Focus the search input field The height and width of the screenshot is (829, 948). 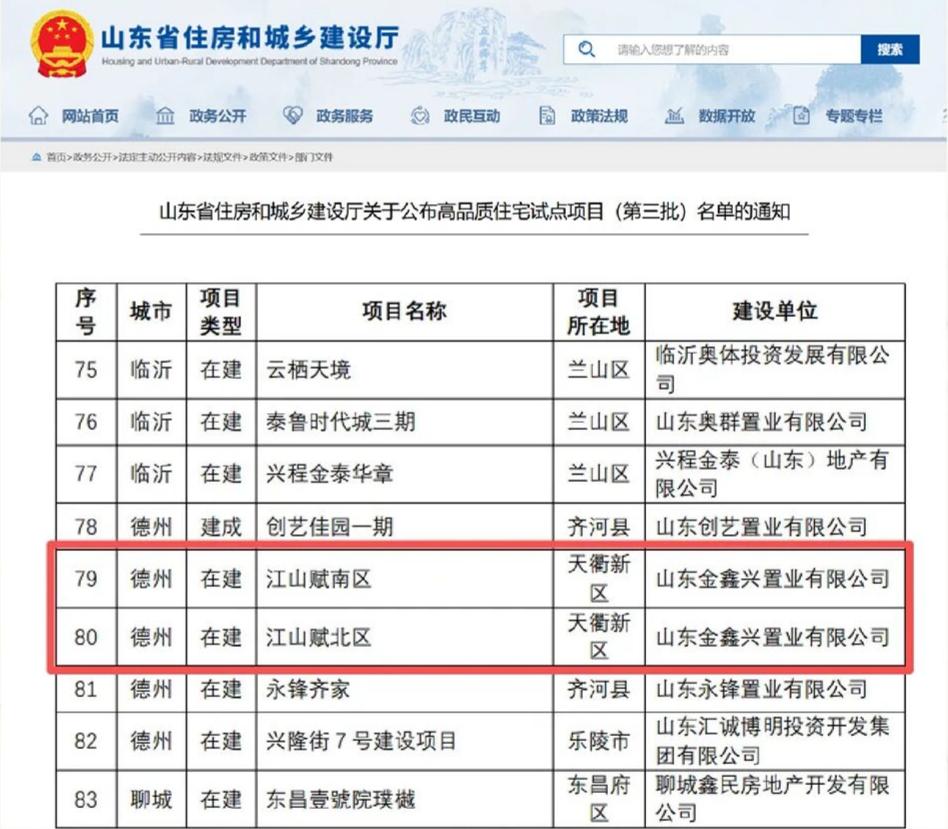712,50
